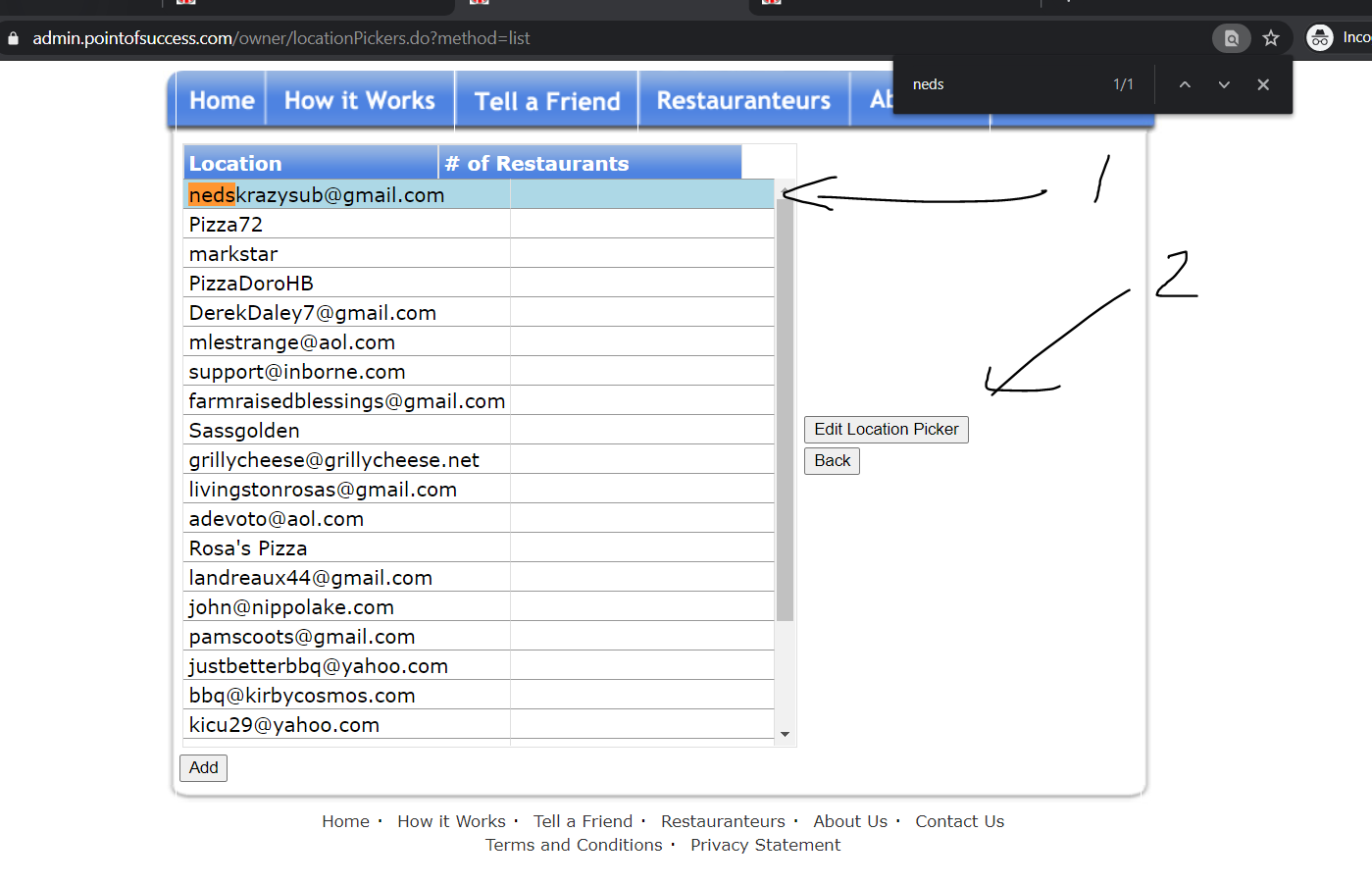Screen dimensions: 1372x885
Task: Open the Tell a Friend tab
Action: [x=547, y=101]
